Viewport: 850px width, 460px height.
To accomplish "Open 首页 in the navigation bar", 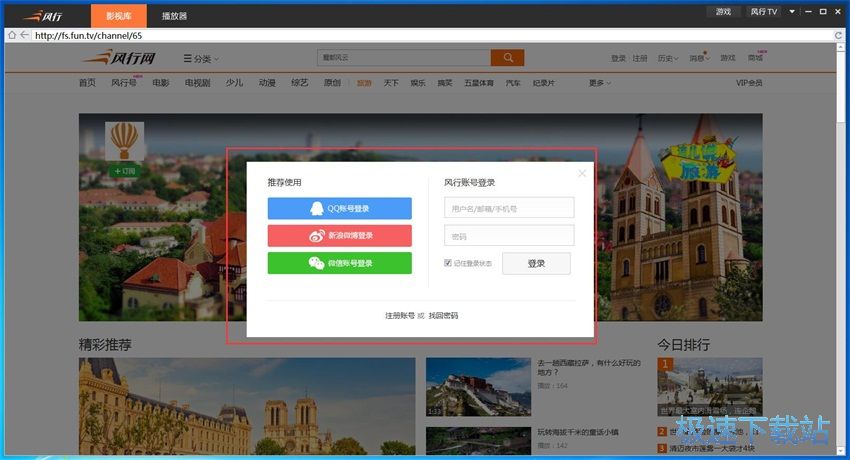I will point(87,83).
